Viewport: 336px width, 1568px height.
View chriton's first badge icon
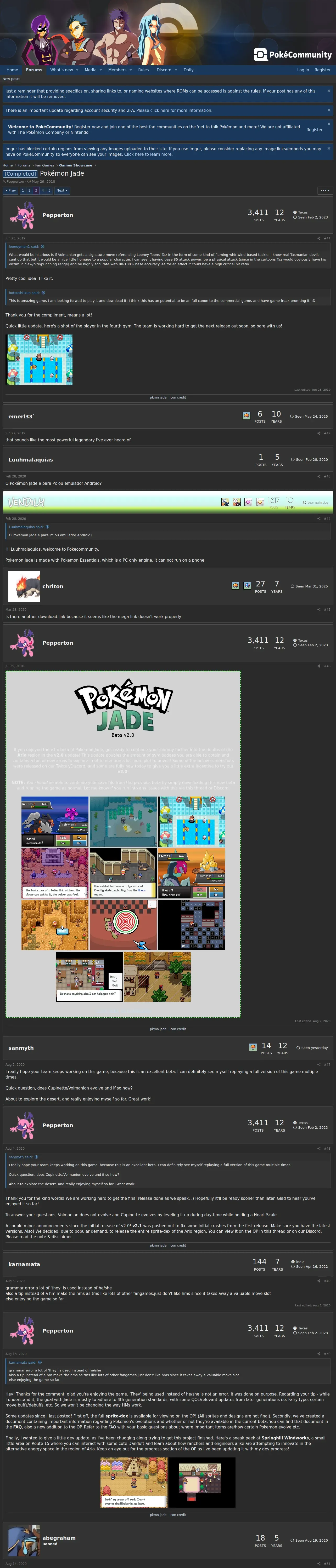pos(235,586)
